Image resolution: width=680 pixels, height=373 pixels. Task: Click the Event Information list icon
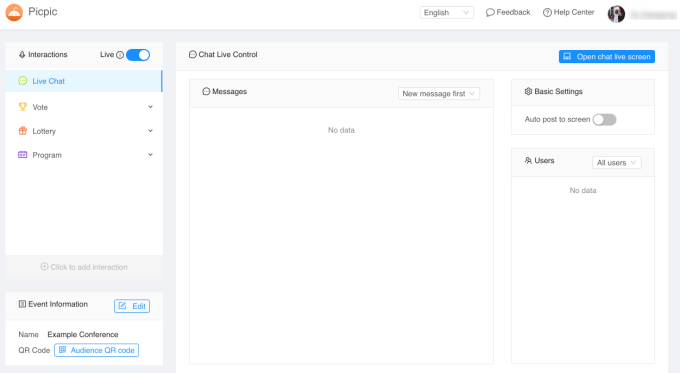[x=22, y=304]
